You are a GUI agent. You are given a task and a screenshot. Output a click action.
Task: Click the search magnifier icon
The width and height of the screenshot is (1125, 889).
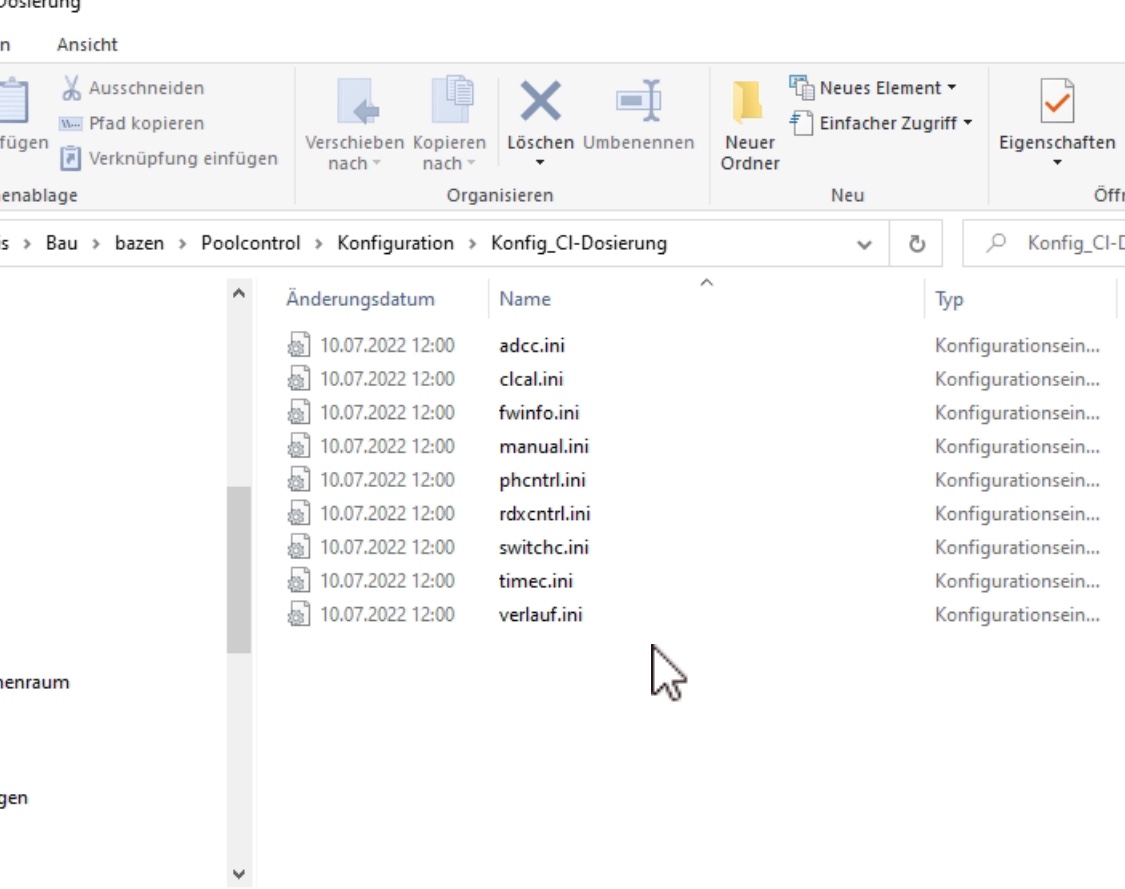click(996, 243)
